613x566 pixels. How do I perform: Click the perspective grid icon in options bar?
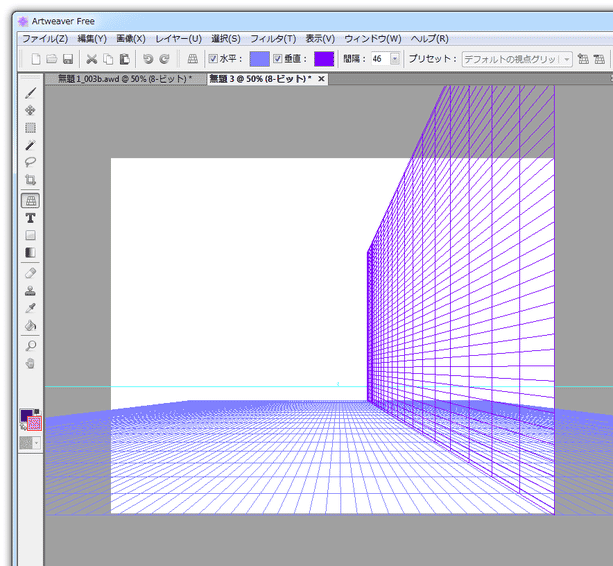[x=192, y=59]
